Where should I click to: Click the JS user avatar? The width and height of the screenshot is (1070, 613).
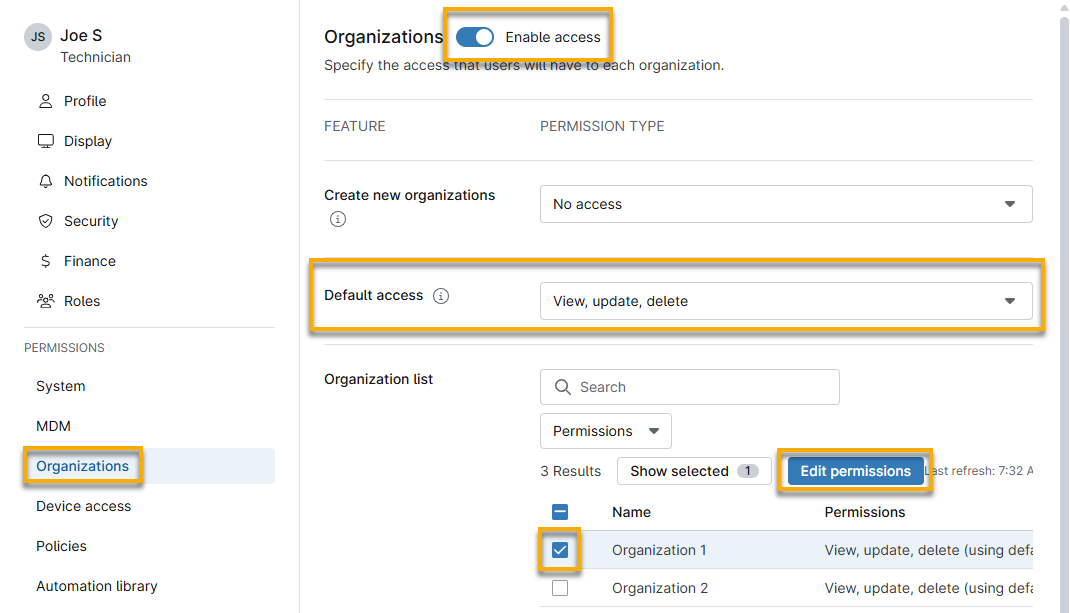coord(38,37)
